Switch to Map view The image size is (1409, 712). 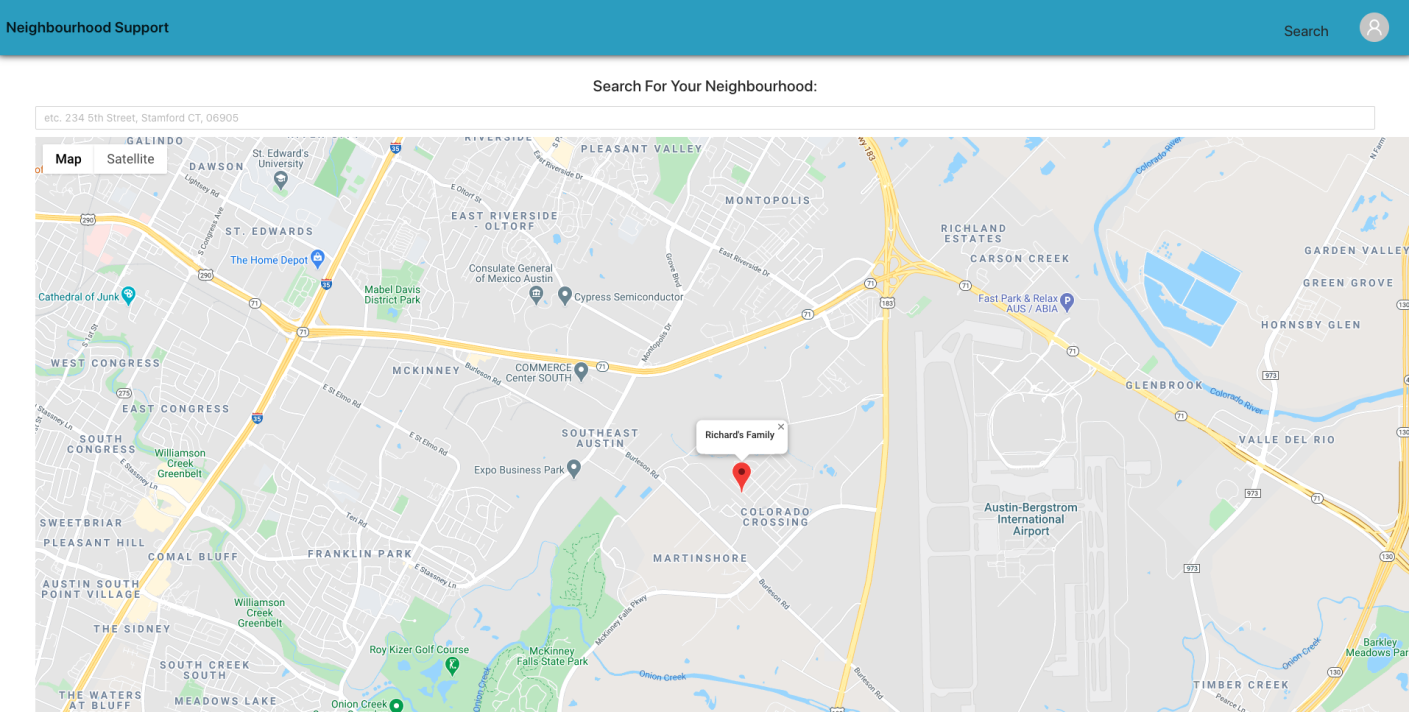click(68, 159)
